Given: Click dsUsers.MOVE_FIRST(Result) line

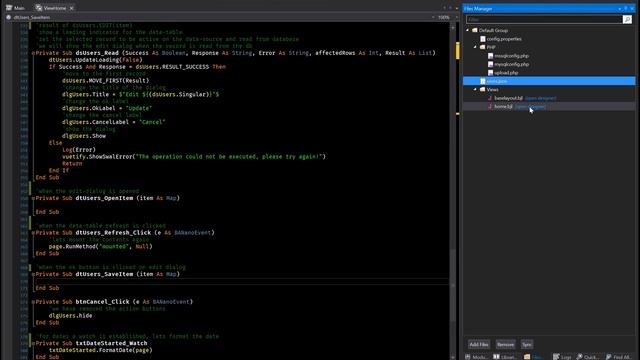Looking at the screenshot, I should [105, 80].
